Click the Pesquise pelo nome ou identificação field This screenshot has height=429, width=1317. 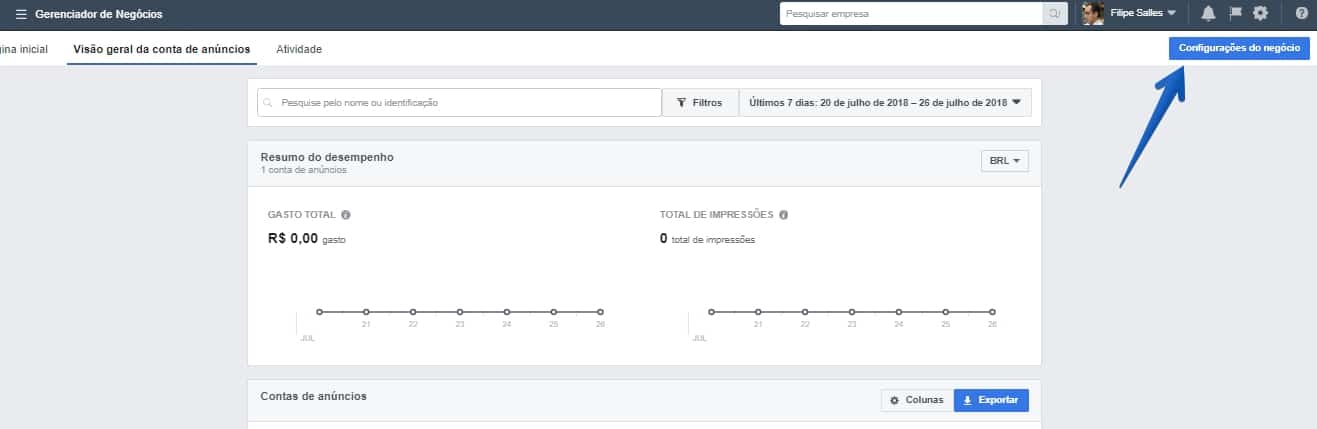click(x=459, y=103)
